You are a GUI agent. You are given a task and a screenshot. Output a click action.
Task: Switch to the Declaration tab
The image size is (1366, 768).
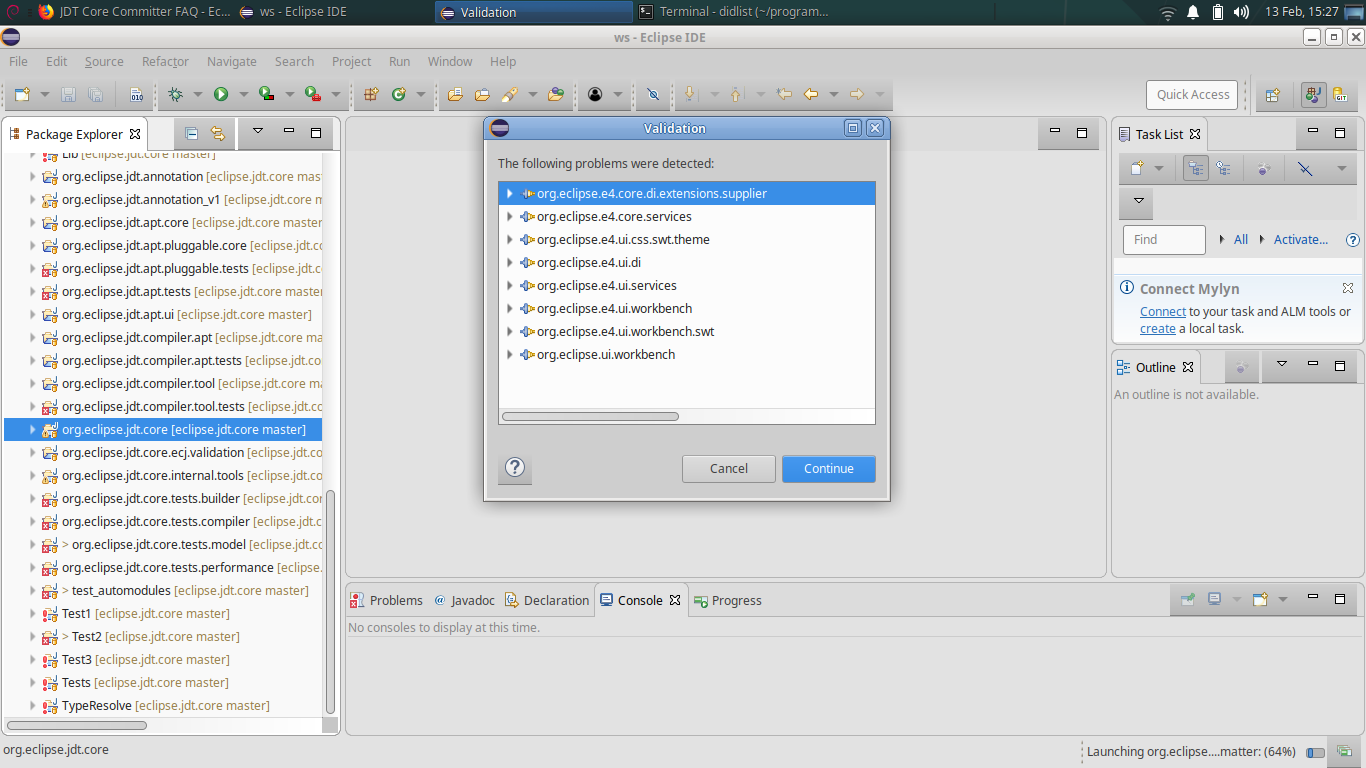[547, 600]
